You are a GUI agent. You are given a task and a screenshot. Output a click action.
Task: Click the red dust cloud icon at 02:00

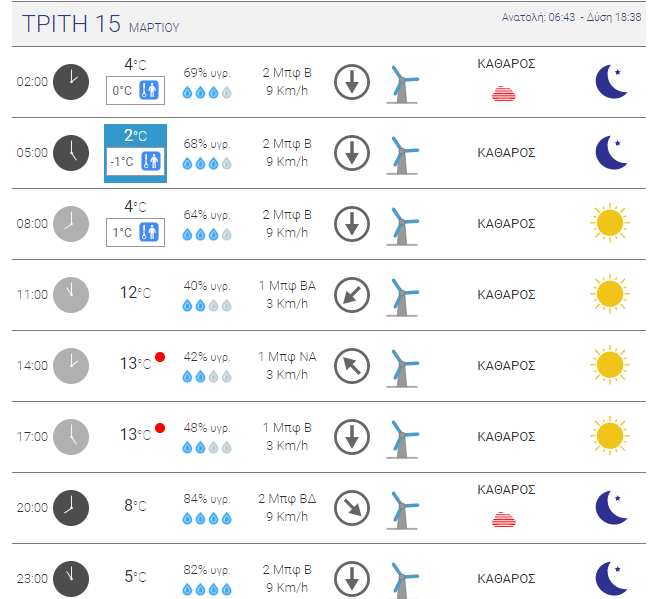pyautogui.click(x=505, y=94)
